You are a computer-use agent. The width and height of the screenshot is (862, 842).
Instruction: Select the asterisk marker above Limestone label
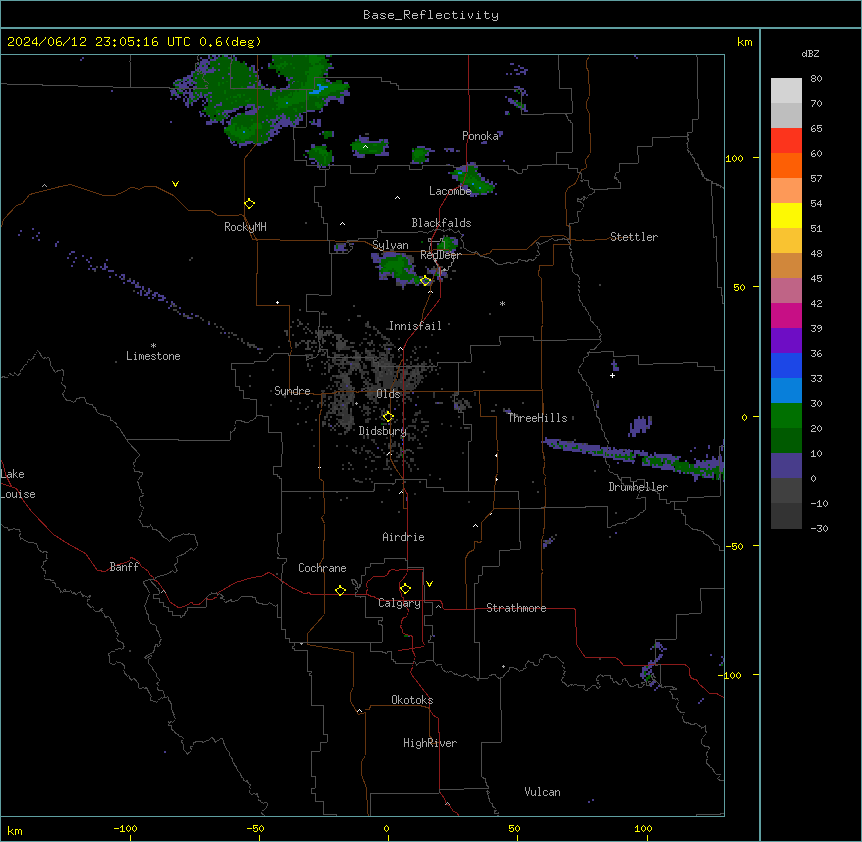click(x=153, y=346)
